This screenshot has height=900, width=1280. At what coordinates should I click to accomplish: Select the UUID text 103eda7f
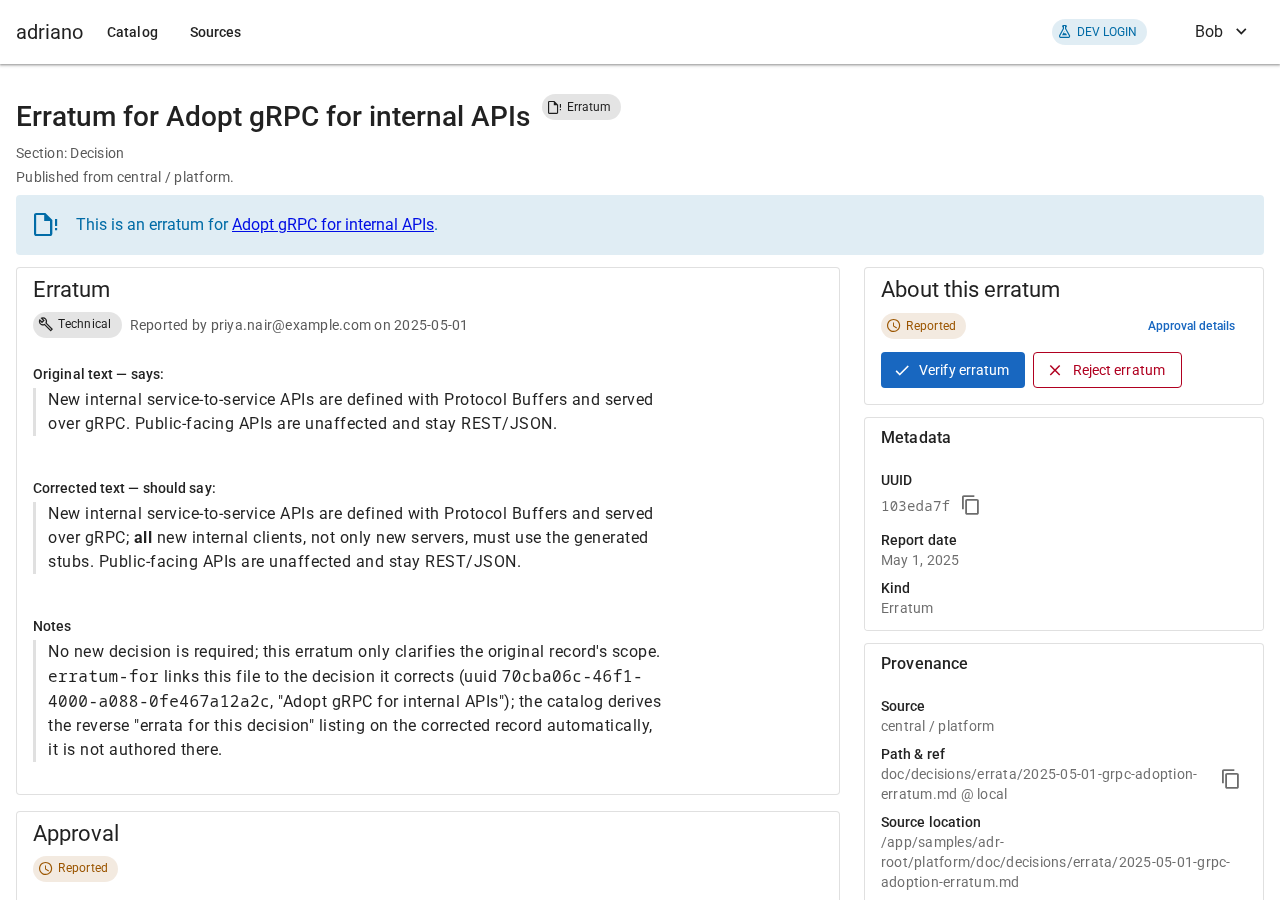916,506
